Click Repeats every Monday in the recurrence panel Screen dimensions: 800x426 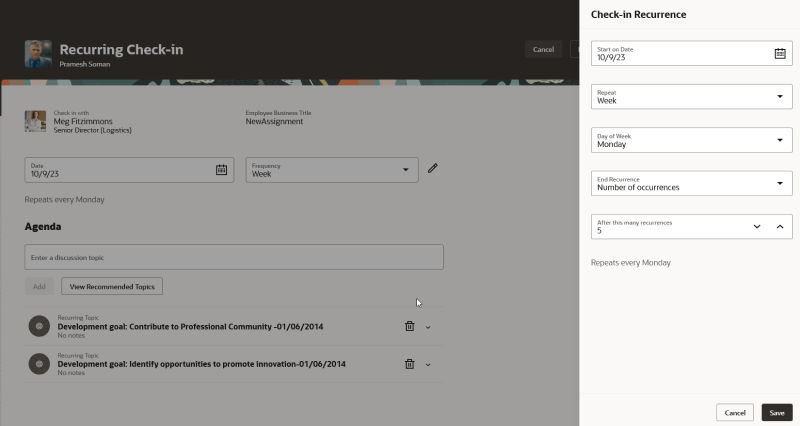pos(631,263)
